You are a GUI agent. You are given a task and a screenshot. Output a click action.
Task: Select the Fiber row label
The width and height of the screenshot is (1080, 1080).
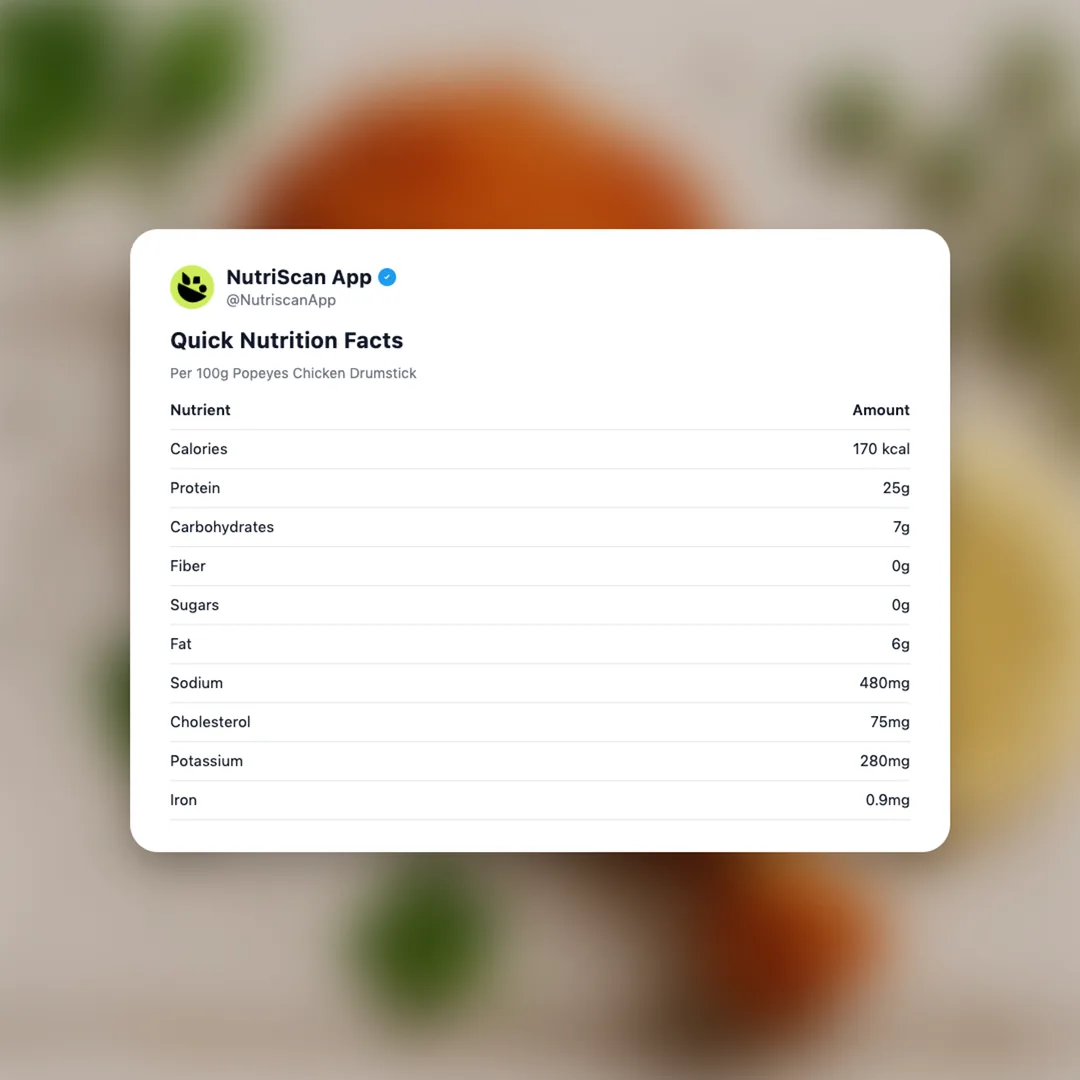pyautogui.click(x=188, y=566)
